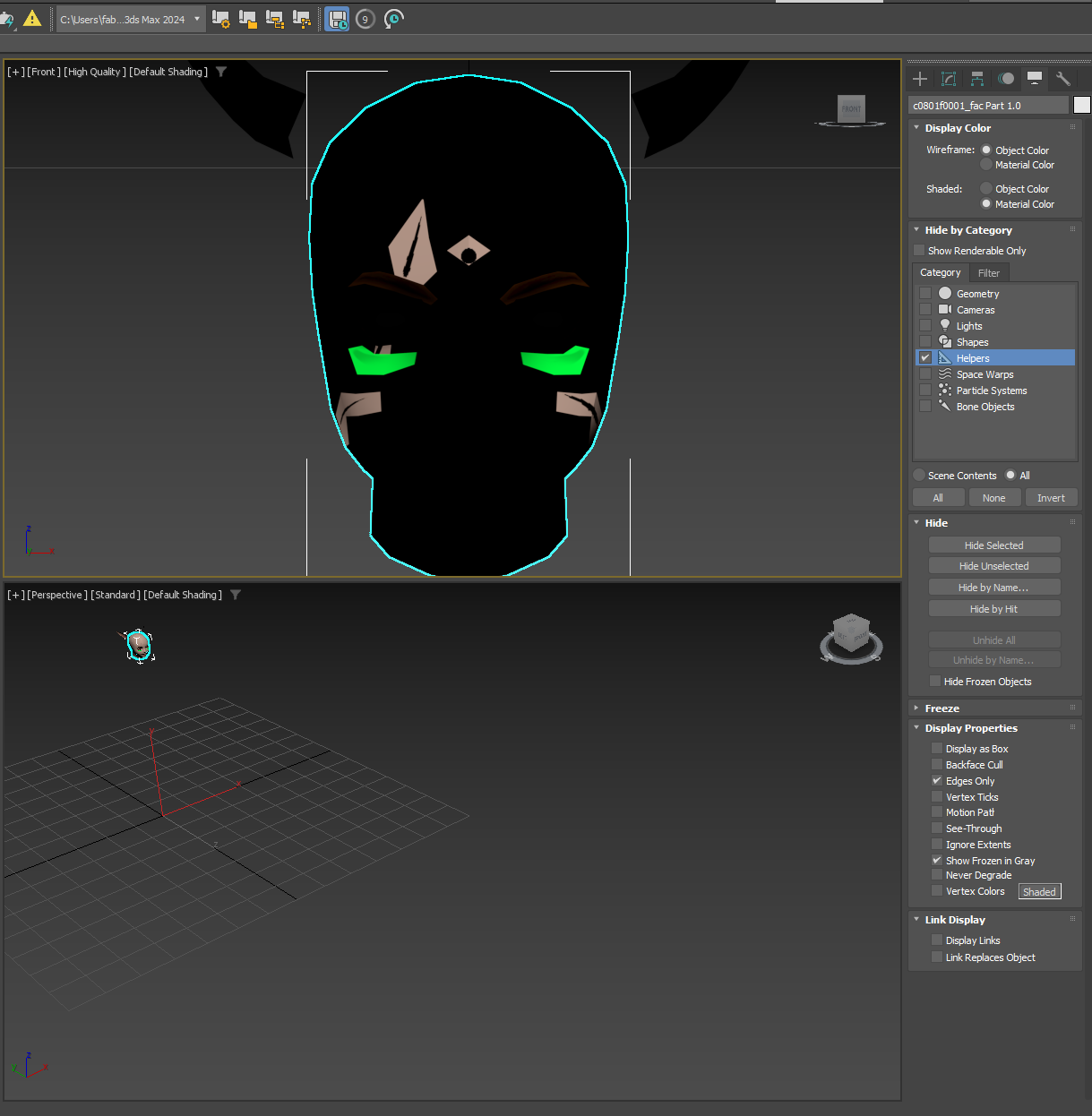Click the project folder settings gear icon

221,19
